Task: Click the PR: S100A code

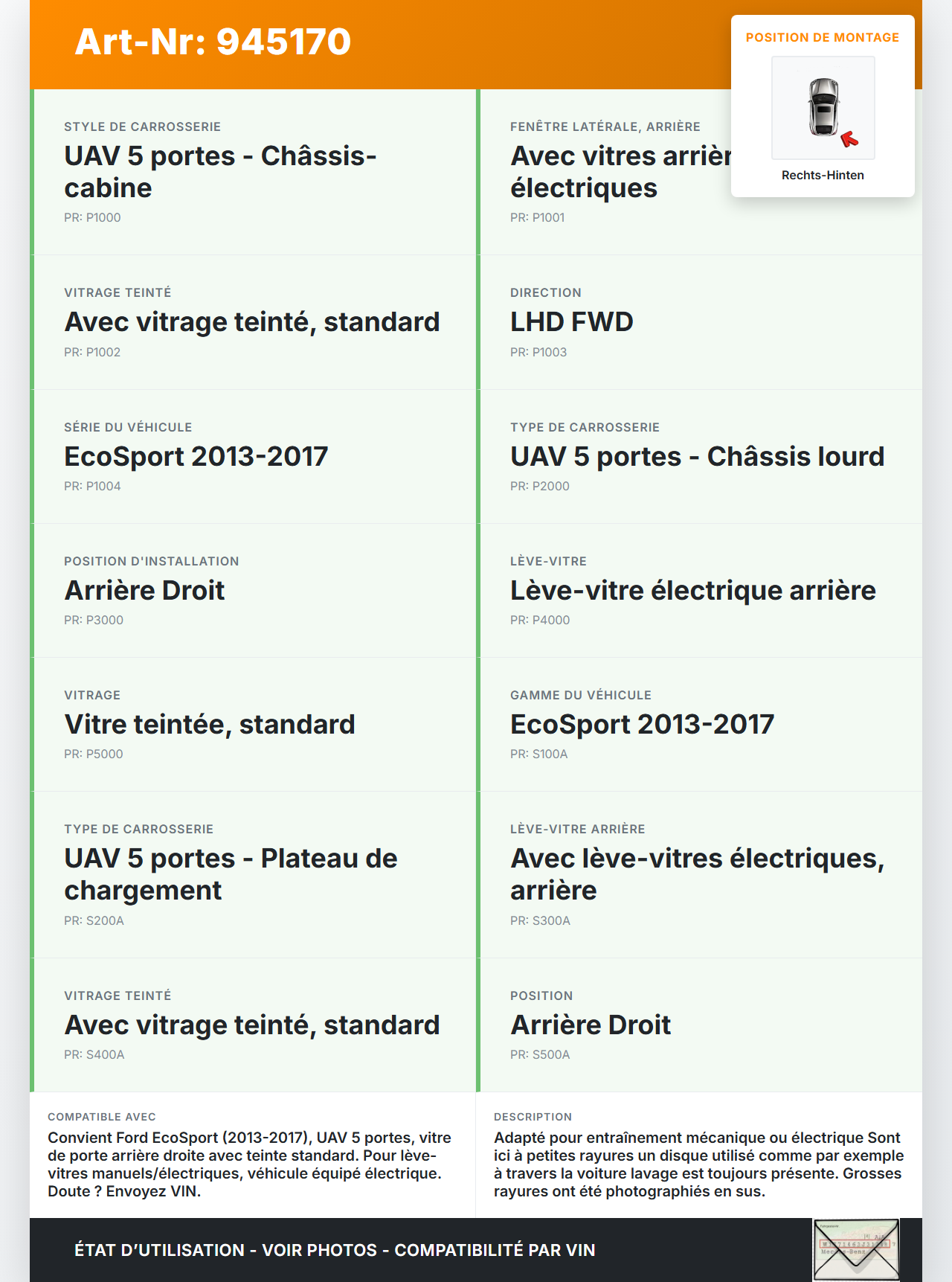Action: [x=538, y=754]
